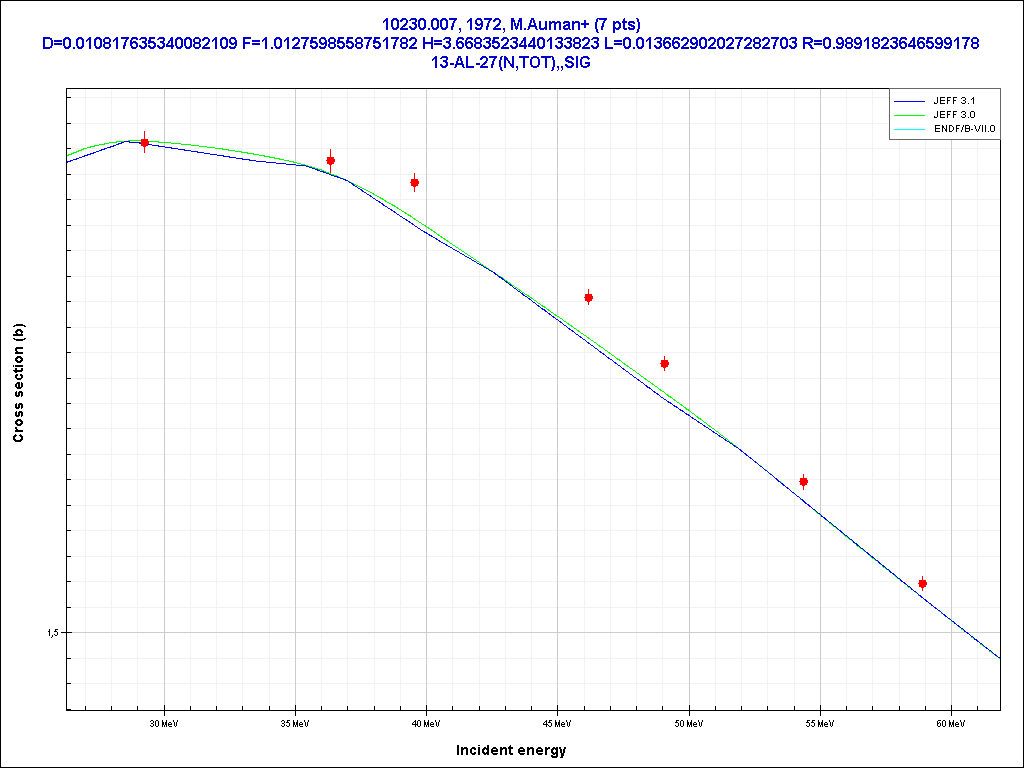Viewport: 1024px width, 768px height.
Task: Click the 45 MeV x-axis tick label
Action: 557,722
